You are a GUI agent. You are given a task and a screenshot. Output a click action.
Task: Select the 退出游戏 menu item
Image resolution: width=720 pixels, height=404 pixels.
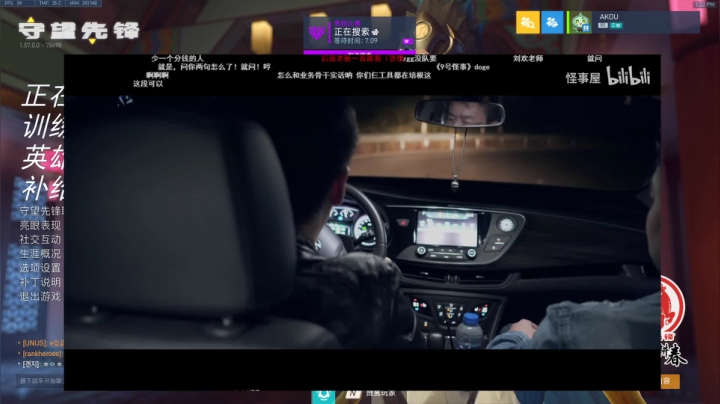[x=40, y=297]
